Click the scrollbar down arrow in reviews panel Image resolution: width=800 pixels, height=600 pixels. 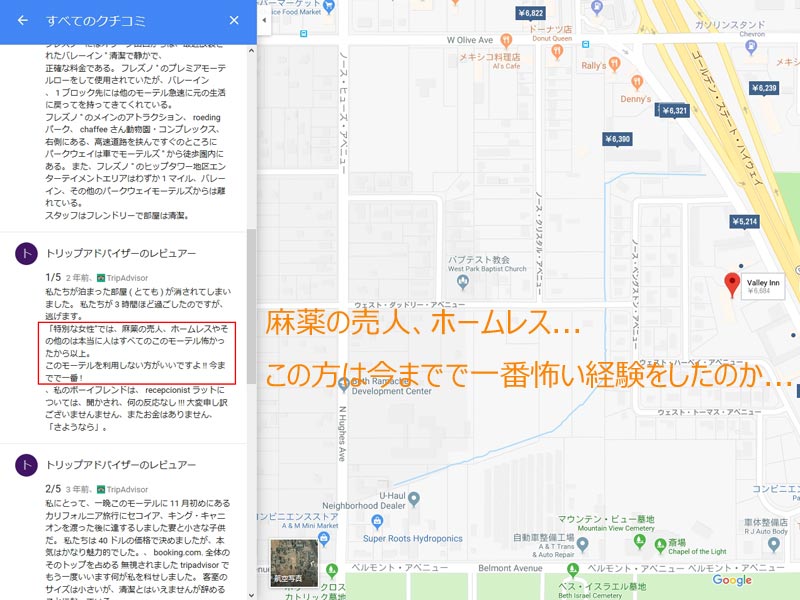pos(251,595)
